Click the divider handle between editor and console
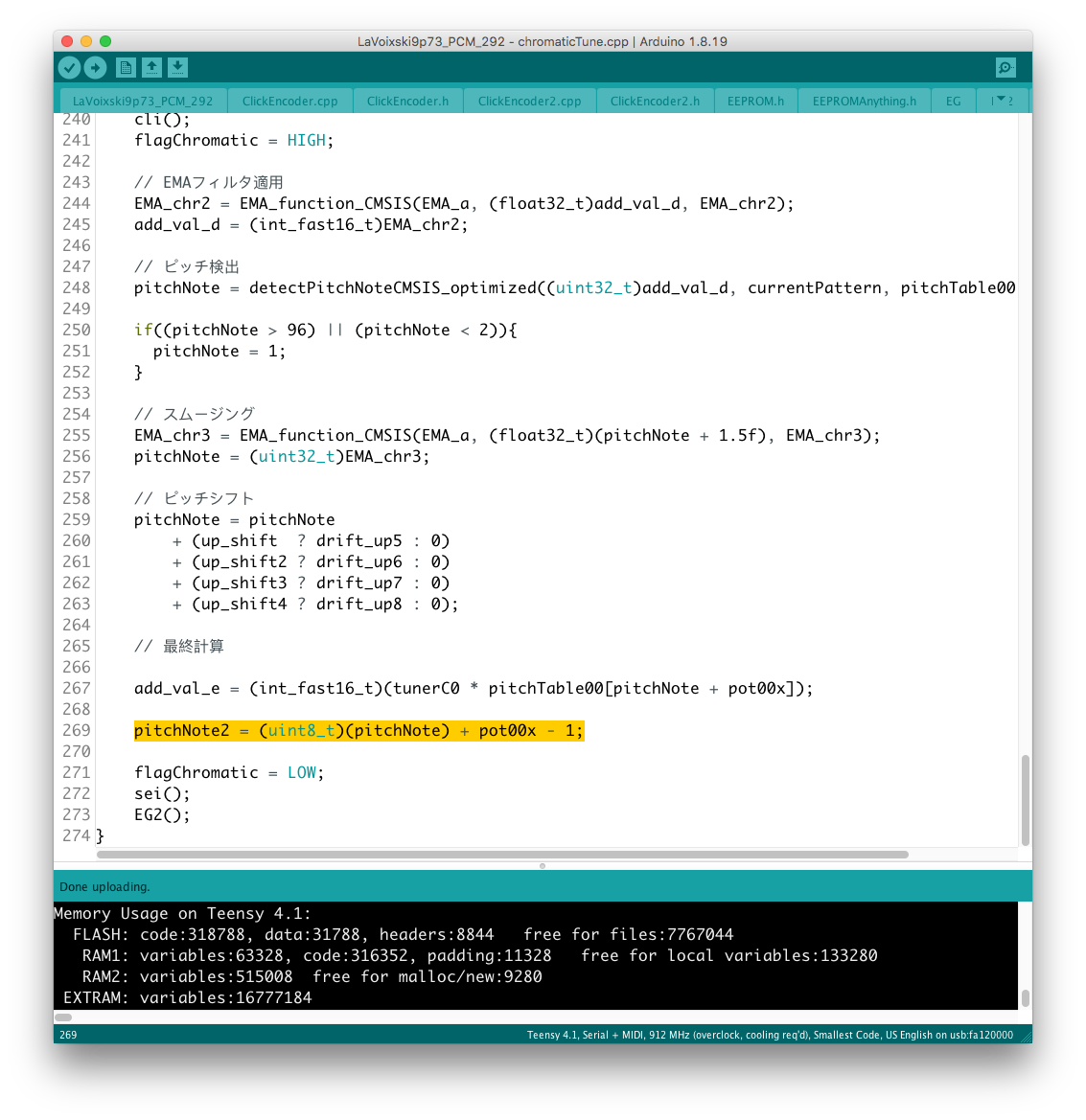This screenshot has width=1086, height=1120. tap(543, 865)
